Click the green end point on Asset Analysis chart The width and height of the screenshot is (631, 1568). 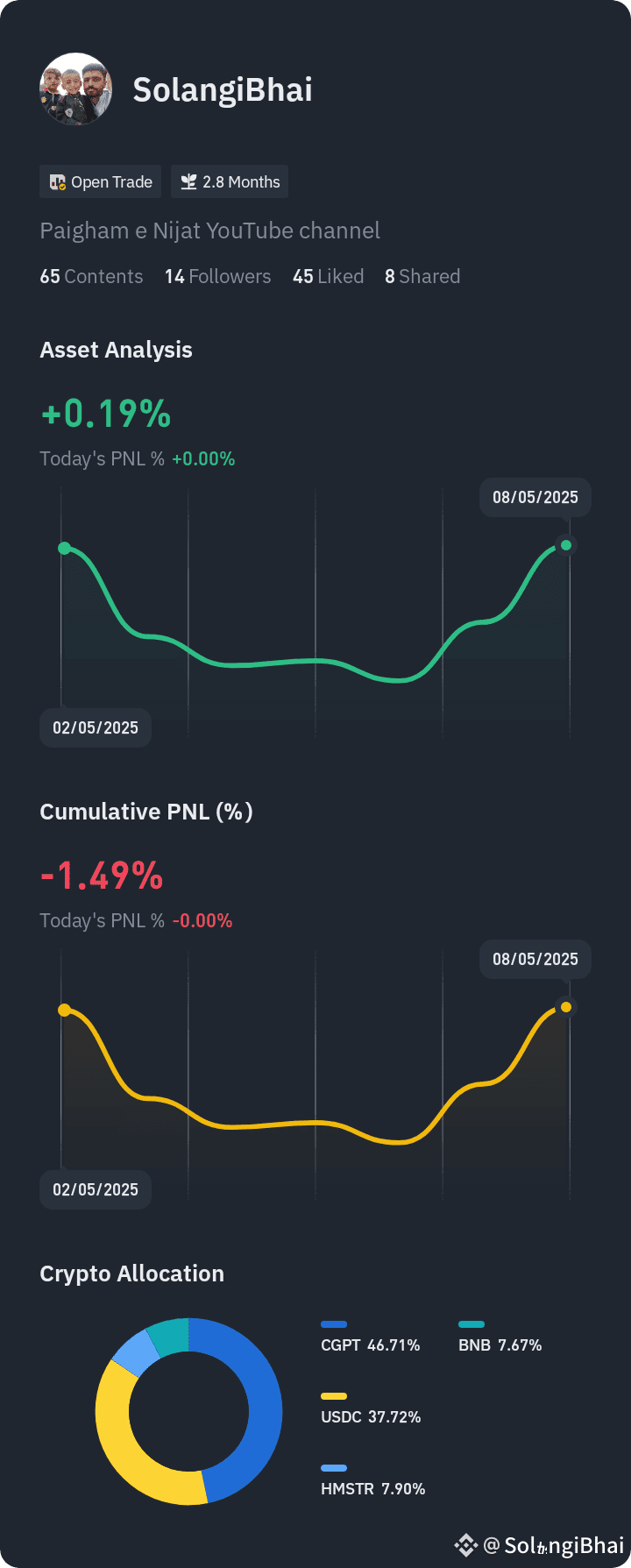click(566, 545)
